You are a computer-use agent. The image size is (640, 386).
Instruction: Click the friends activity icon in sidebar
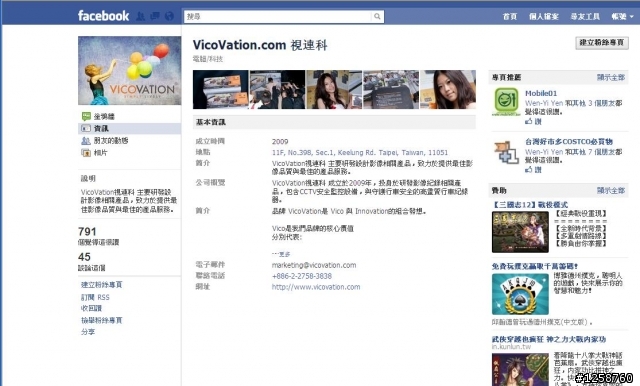86,140
